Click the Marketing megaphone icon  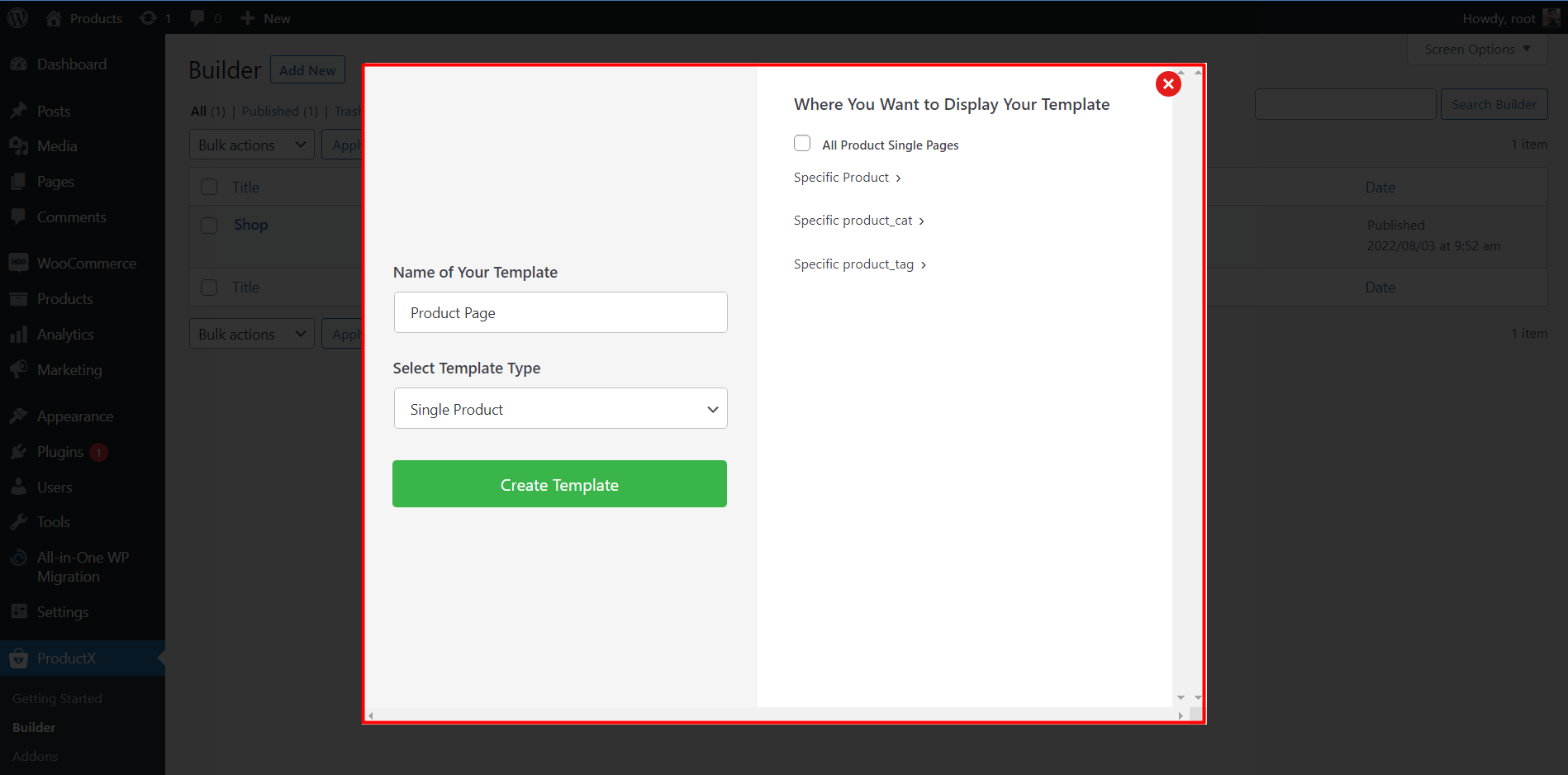19,370
